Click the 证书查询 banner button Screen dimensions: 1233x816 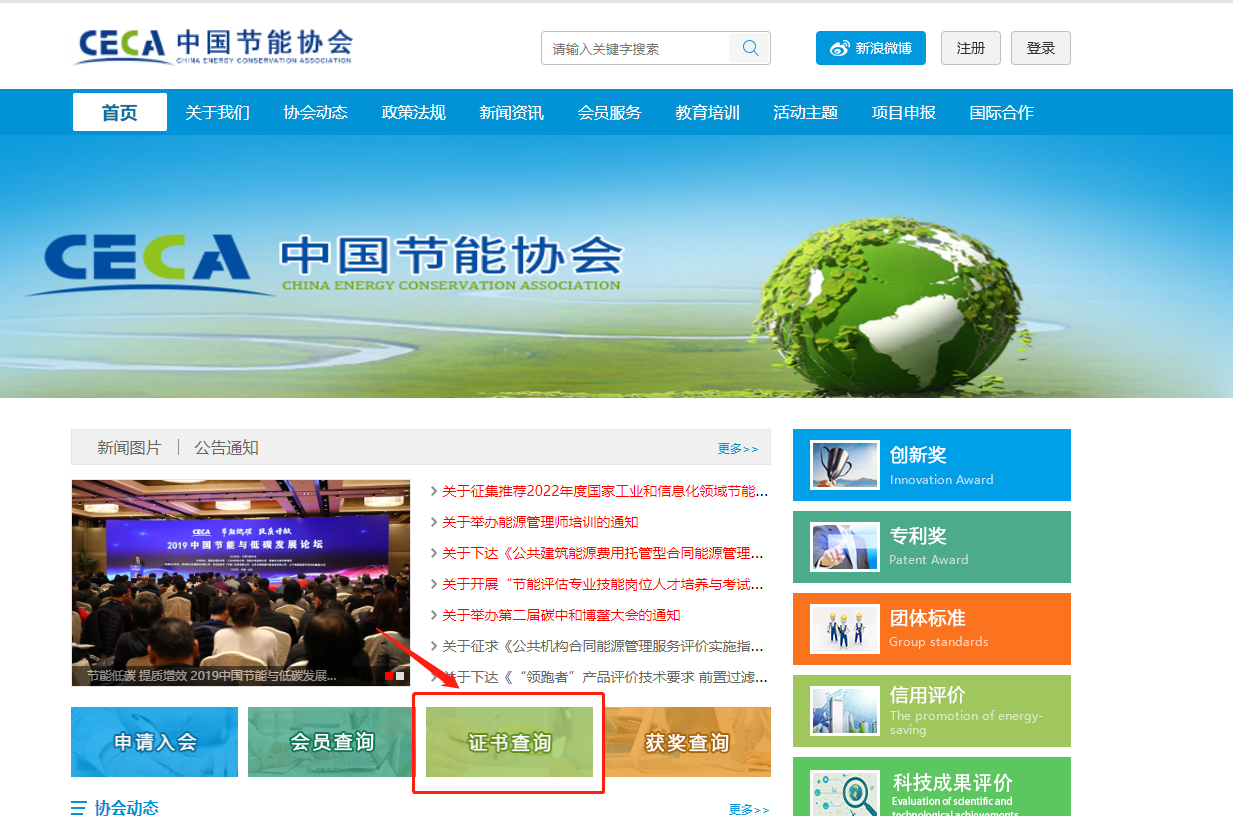(509, 742)
